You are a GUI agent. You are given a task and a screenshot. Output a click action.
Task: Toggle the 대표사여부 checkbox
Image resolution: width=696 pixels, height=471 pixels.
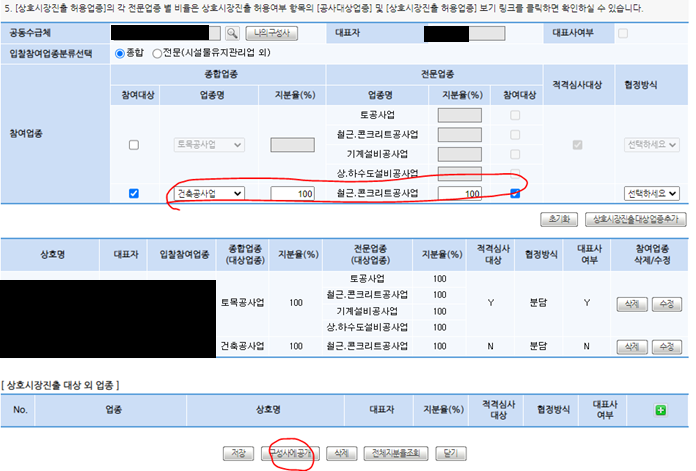point(623,33)
